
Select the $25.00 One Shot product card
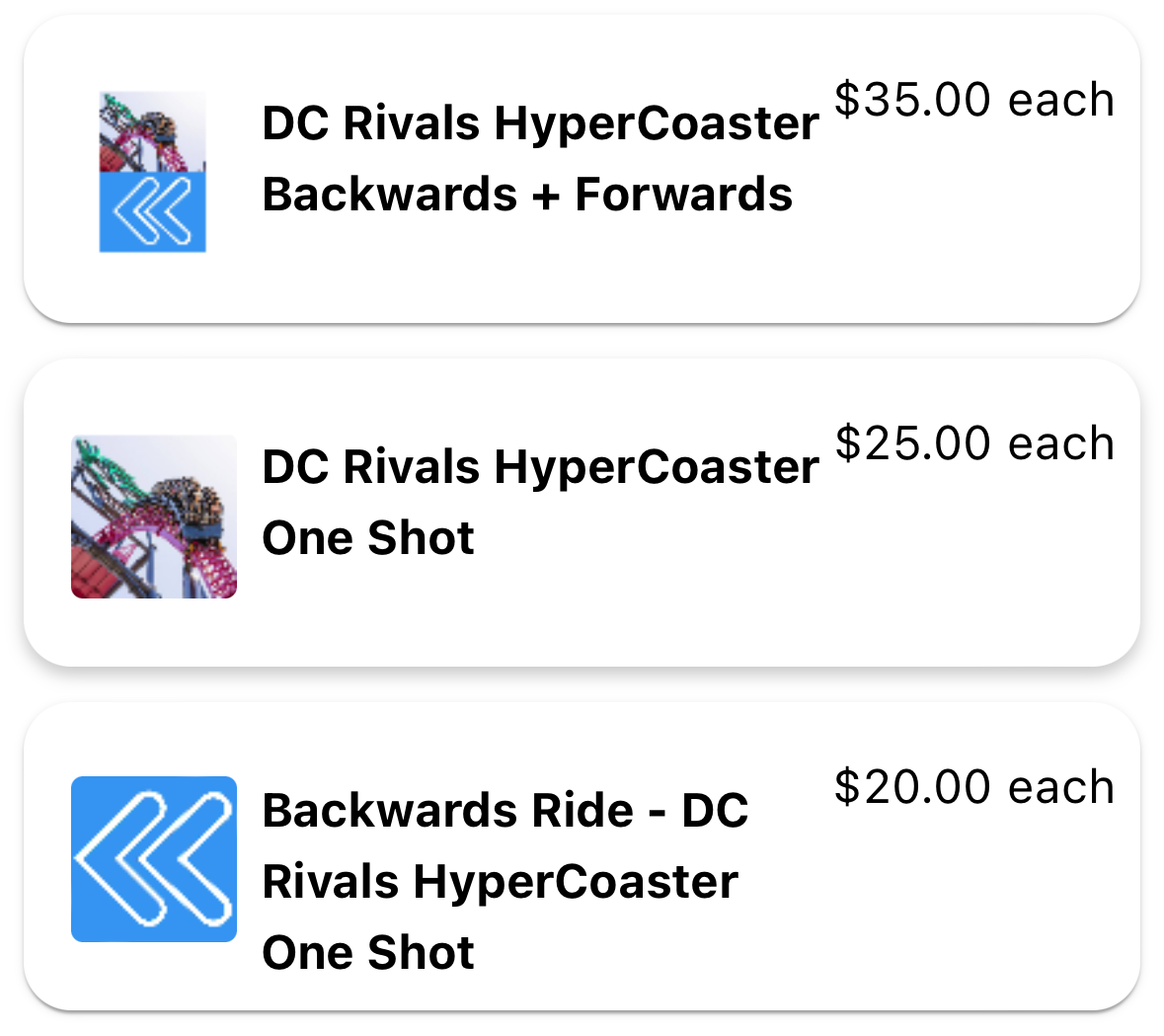[x=582, y=513]
